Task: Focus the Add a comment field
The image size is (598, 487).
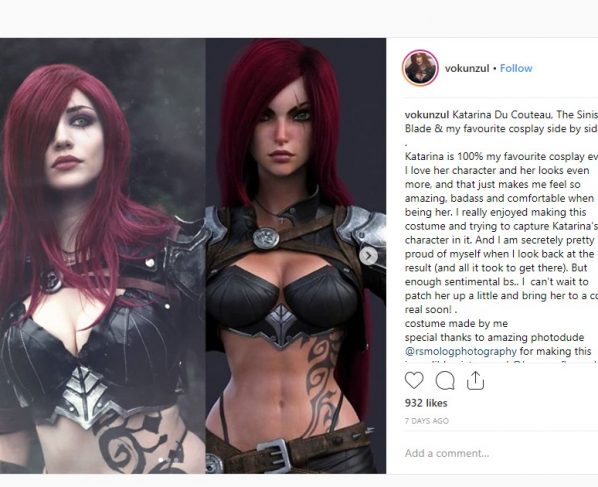Action: click(x=501, y=453)
